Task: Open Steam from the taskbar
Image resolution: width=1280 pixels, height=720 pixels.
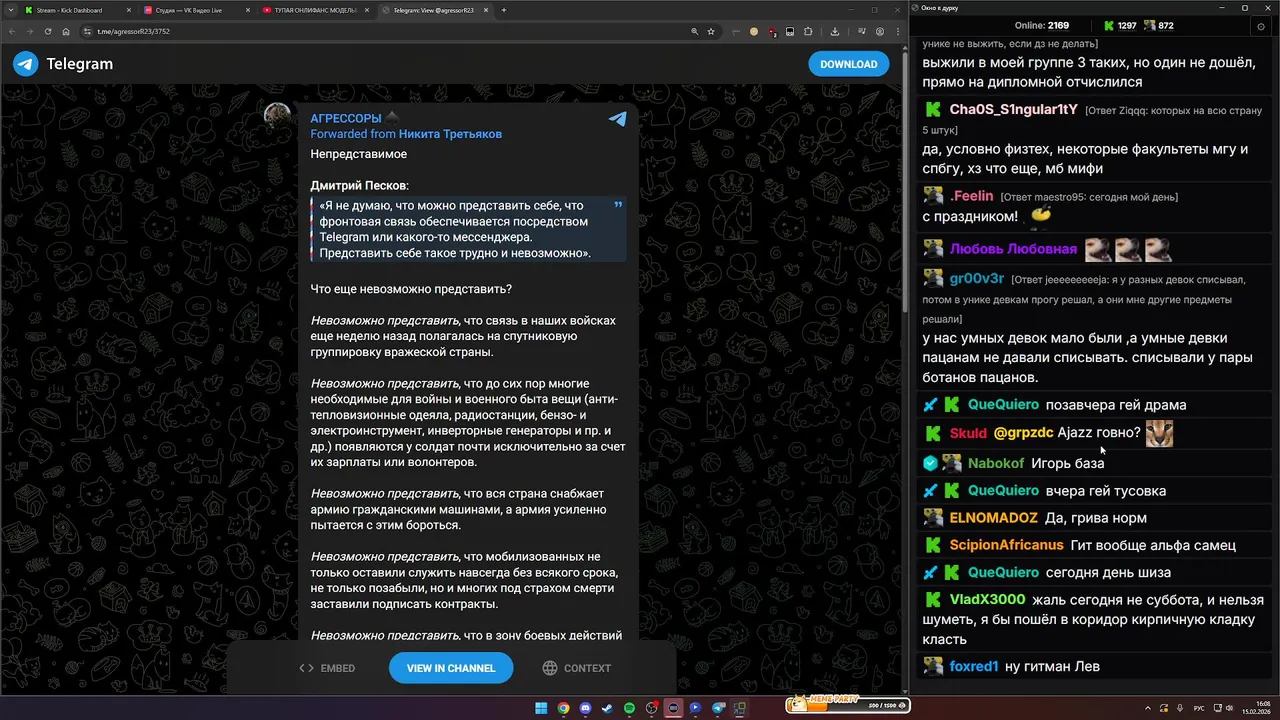Action: point(607,708)
